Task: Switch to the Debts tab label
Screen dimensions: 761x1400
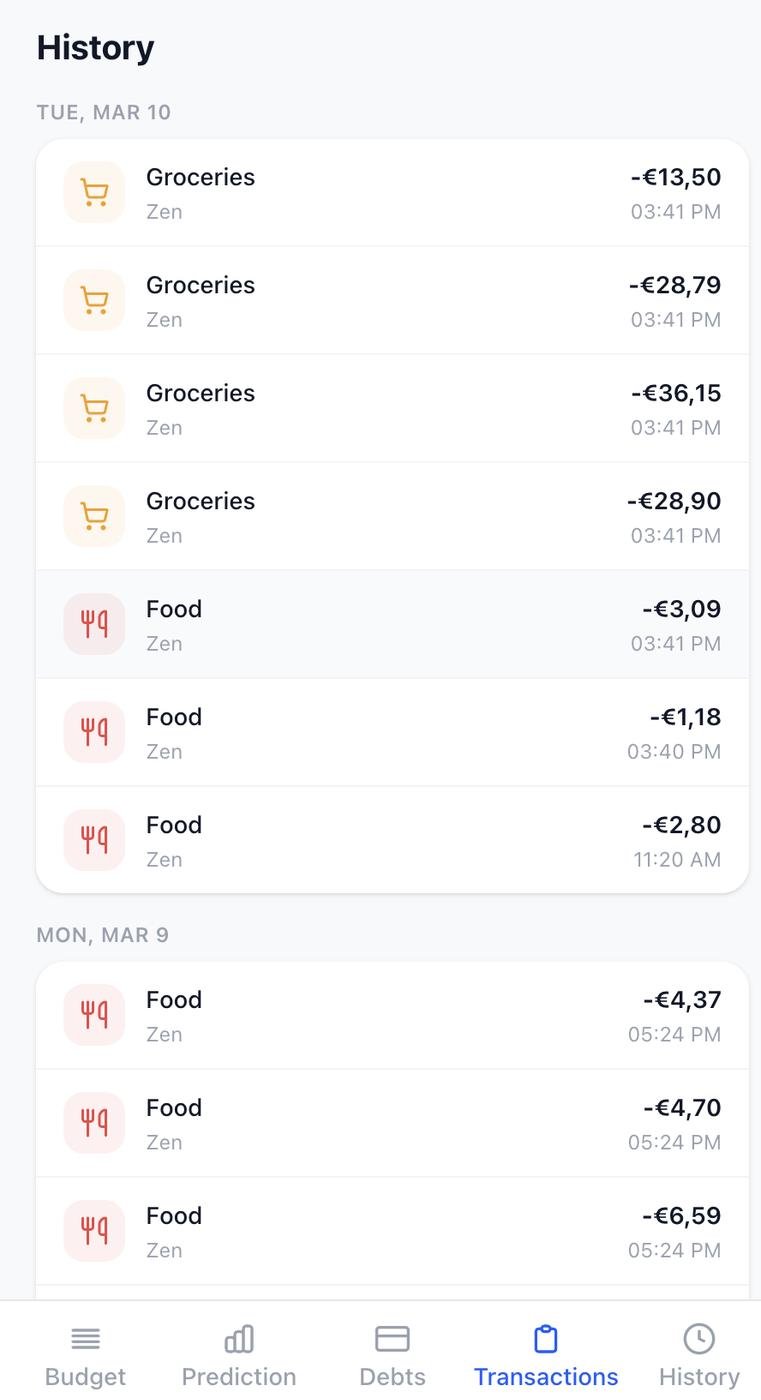Action: [392, 1376]
